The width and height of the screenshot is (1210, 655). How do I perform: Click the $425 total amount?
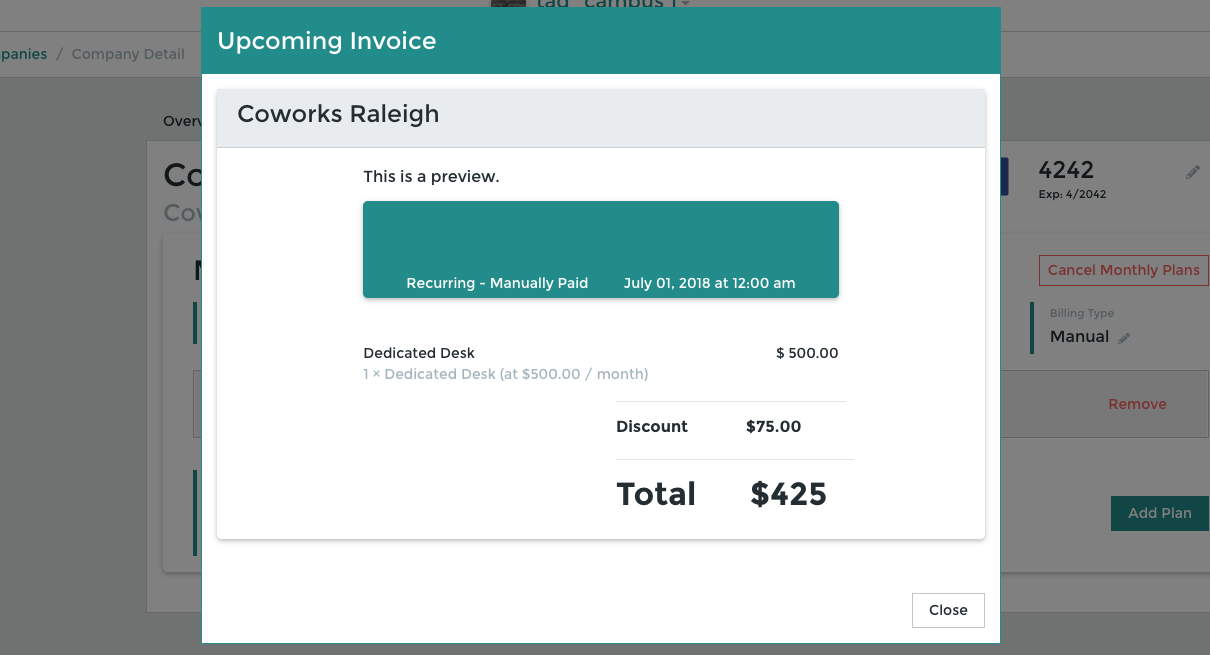pos(788,494)
